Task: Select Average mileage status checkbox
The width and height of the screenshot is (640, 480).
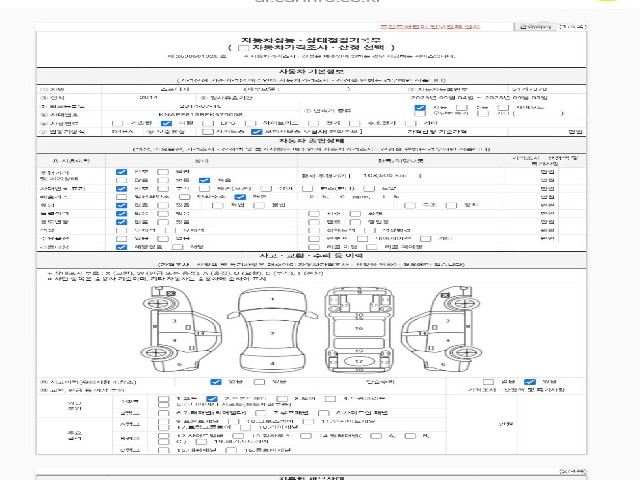Action: point(163,180)
